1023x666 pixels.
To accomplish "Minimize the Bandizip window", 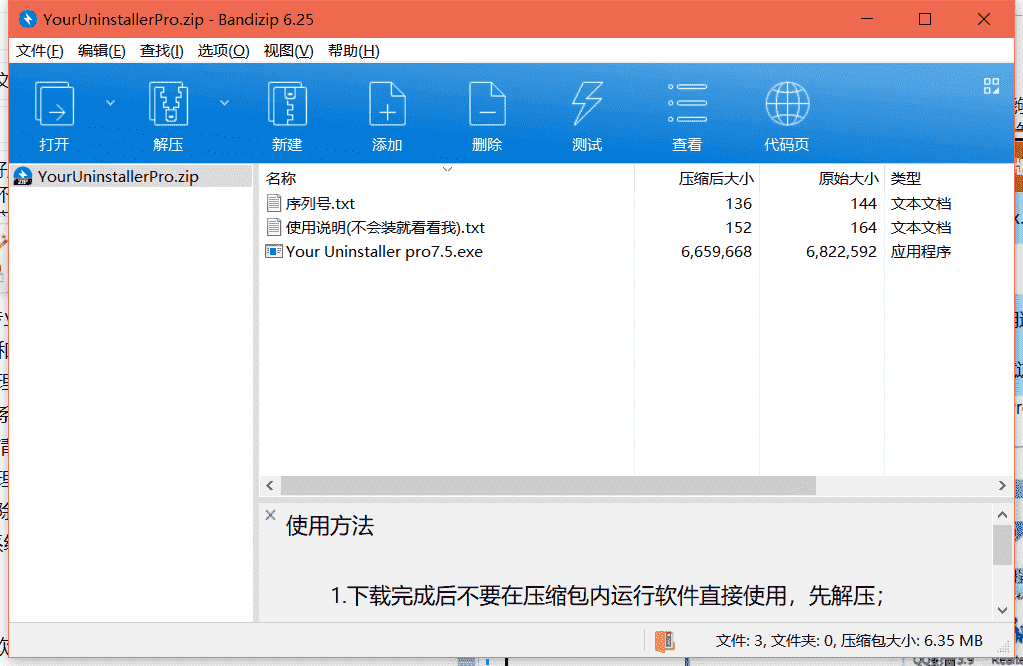I will pos(866,19).
